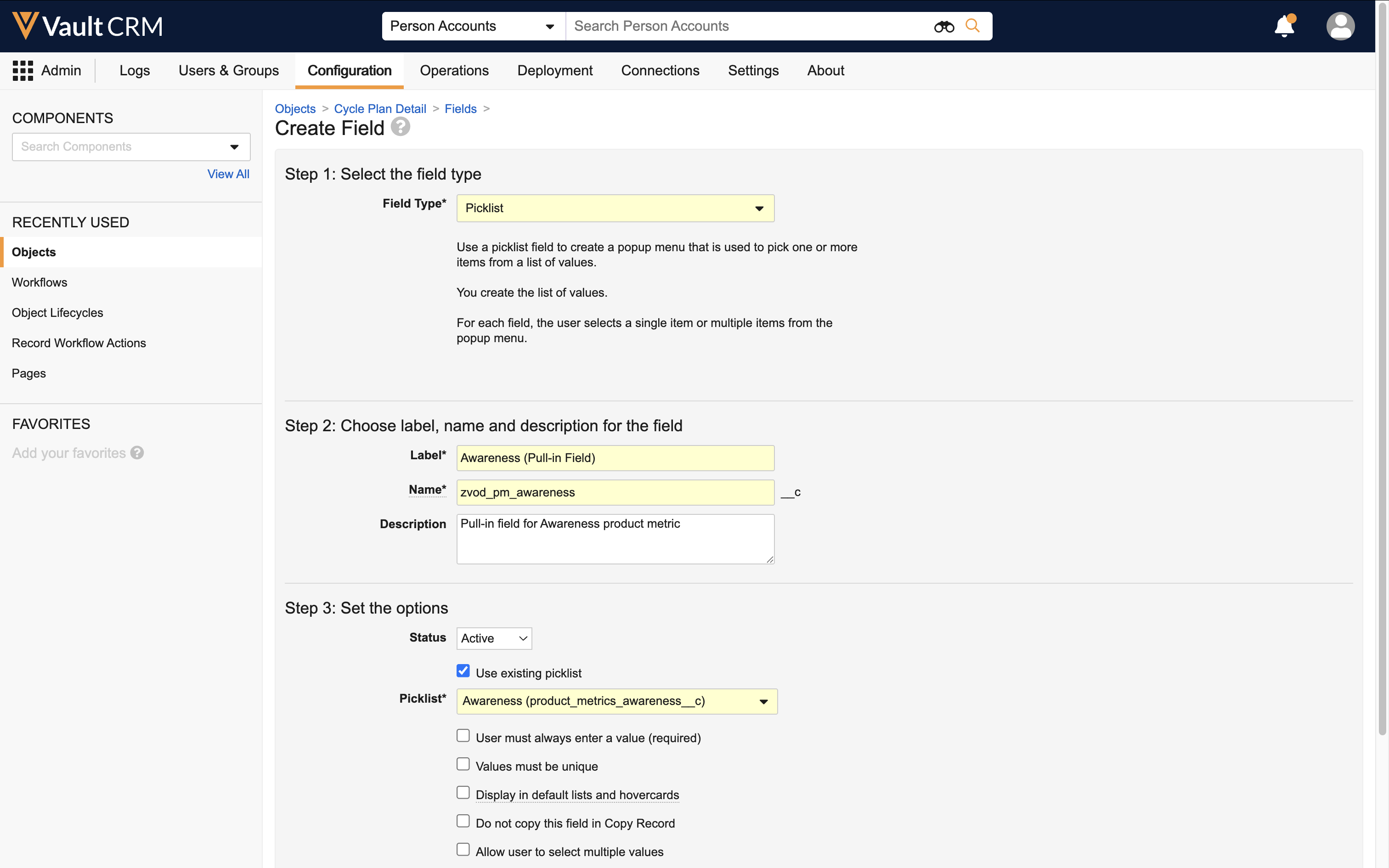Check Allow user to select multiple values
Screen dimensions: 1389x868
463,850
